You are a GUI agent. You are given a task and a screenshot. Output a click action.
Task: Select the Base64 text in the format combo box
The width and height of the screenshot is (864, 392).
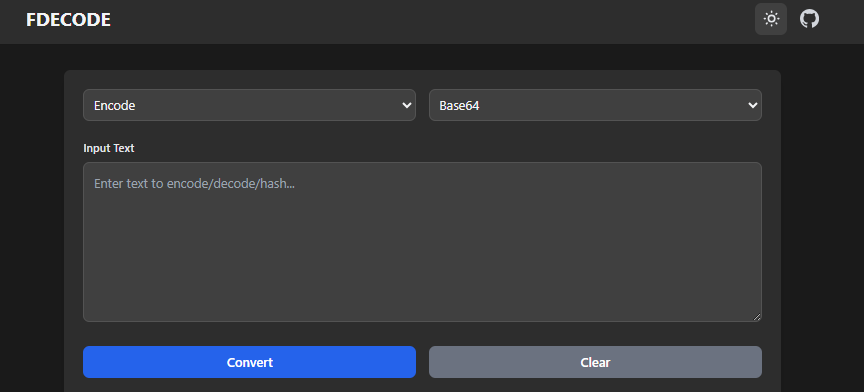(459, 105)
